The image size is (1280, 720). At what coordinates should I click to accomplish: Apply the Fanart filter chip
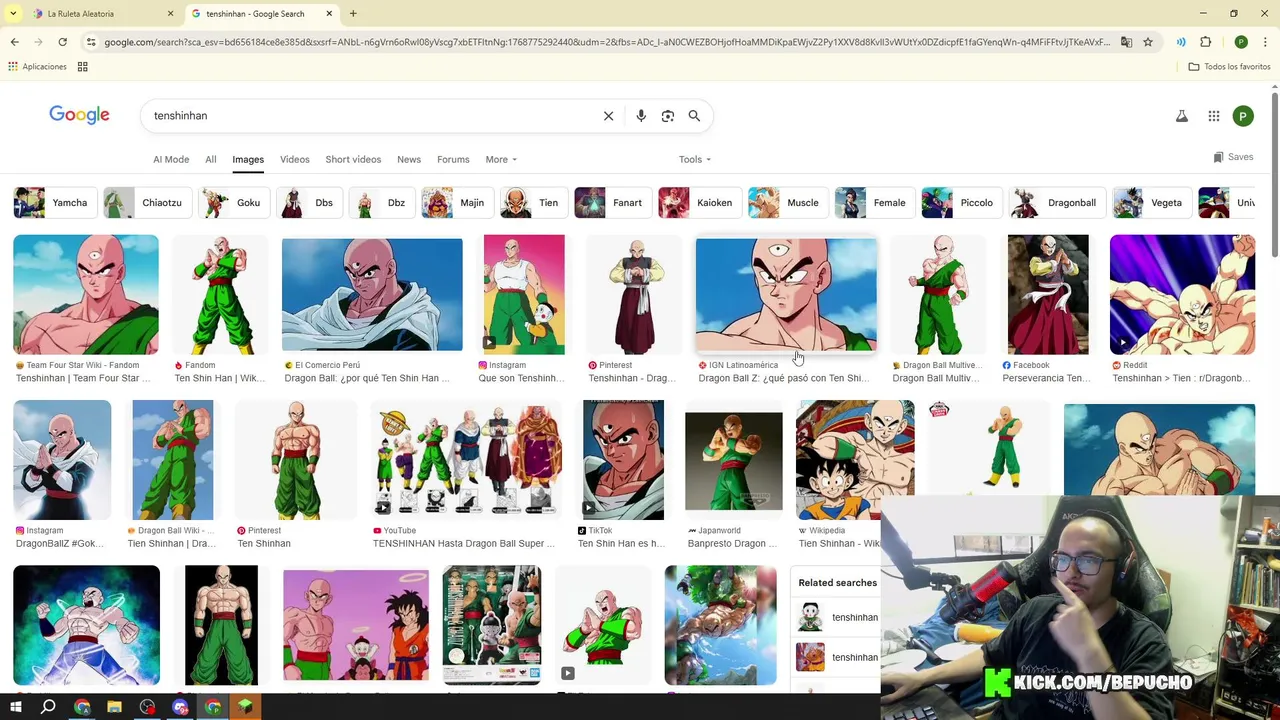coord(611,203)
